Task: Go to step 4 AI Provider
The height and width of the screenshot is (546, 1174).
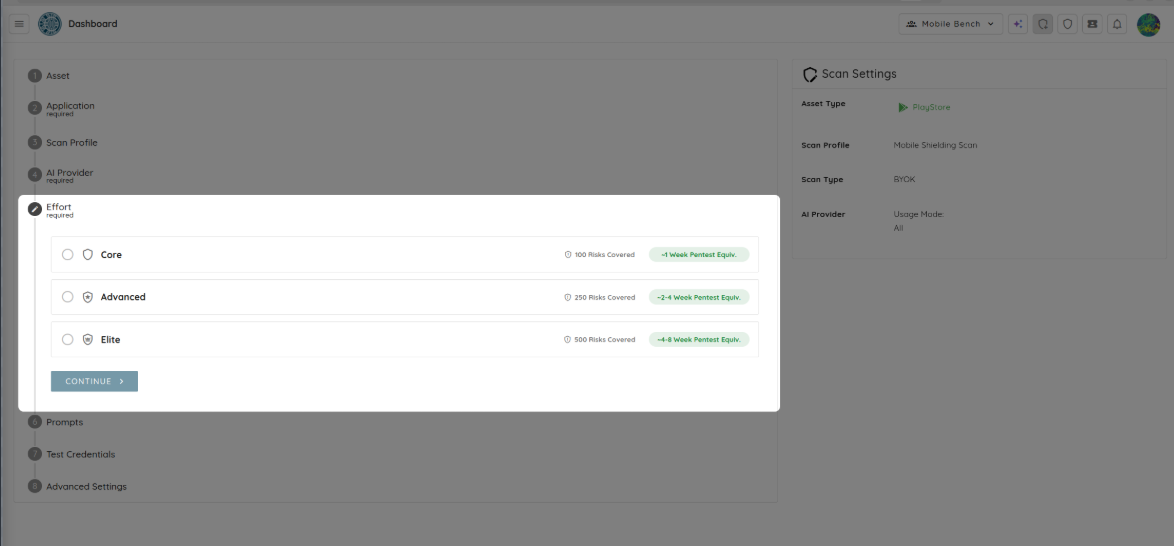Action: pyautogui.click(x=61, y=175)
